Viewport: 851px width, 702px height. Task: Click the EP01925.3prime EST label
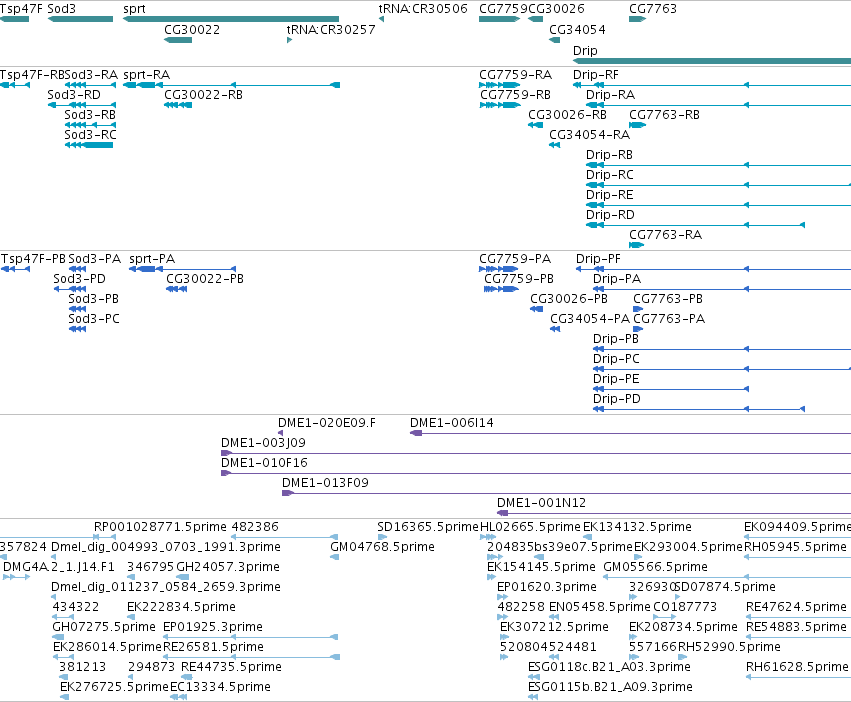[213, 627]
